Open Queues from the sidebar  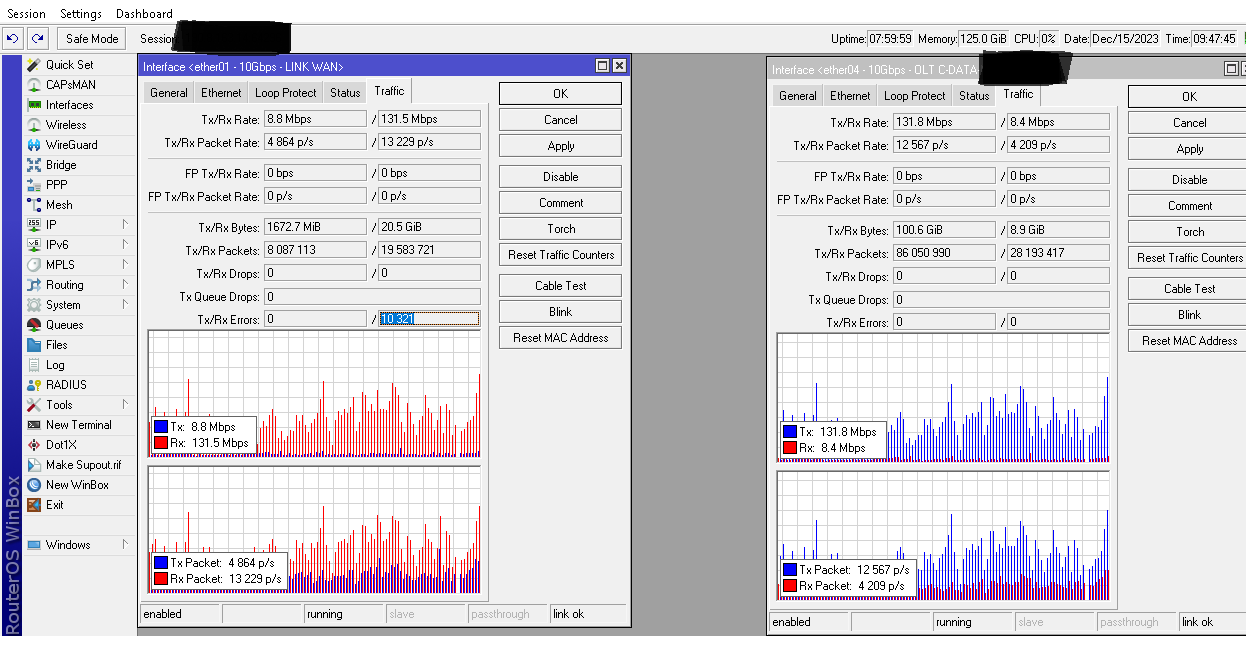tap(65, 325)
